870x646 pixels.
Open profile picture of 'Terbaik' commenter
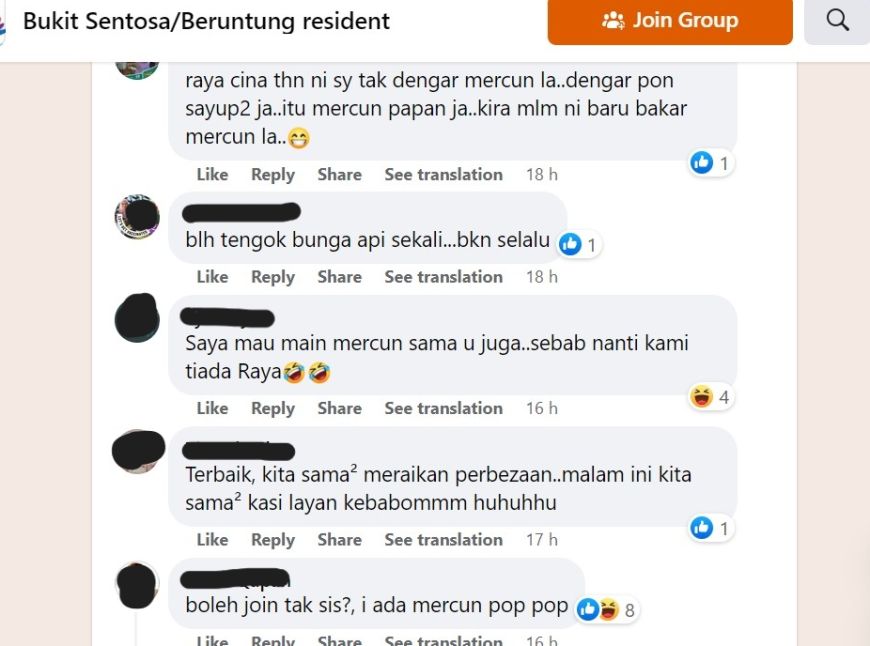138,450
